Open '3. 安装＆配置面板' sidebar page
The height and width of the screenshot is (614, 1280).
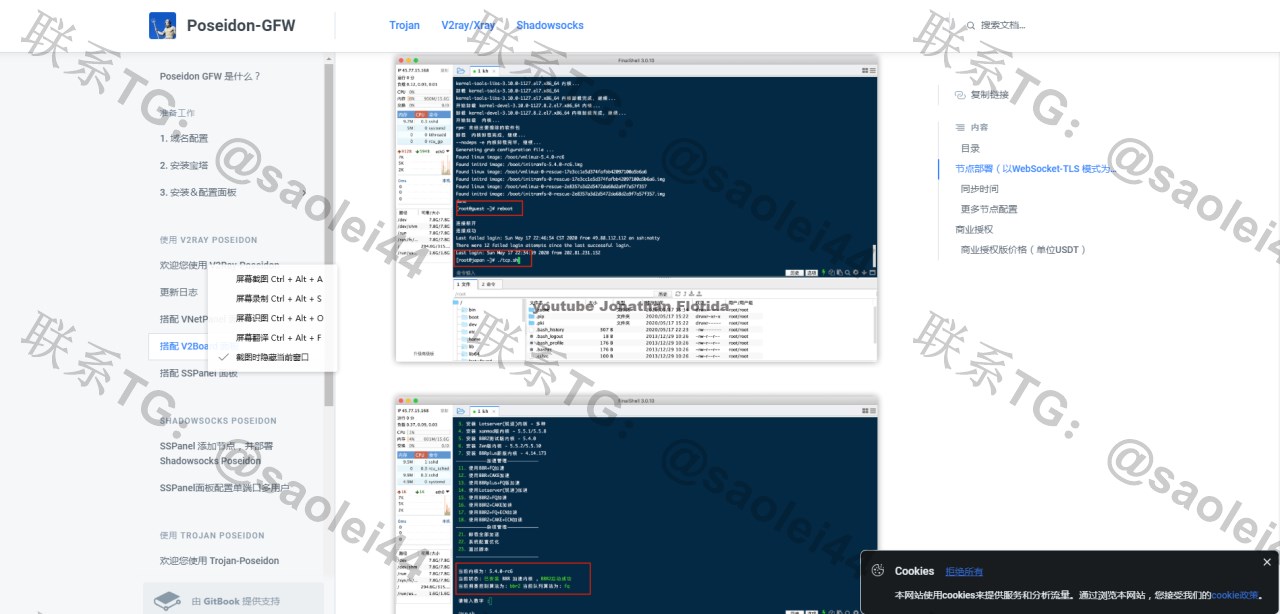(x=198, y=192)
